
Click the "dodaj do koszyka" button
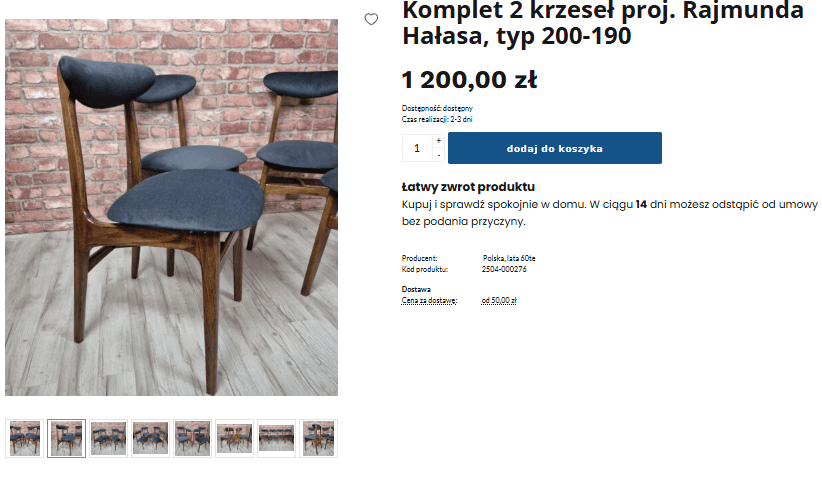555,148
